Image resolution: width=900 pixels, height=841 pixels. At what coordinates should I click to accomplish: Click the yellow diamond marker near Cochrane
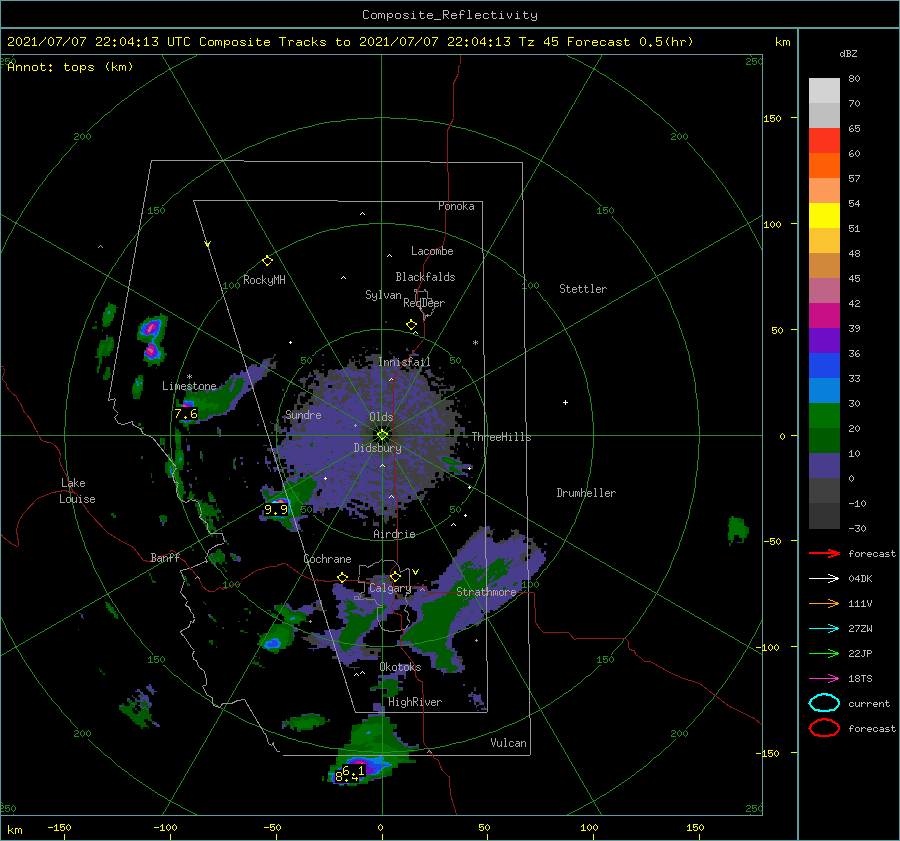pos(343,577)
